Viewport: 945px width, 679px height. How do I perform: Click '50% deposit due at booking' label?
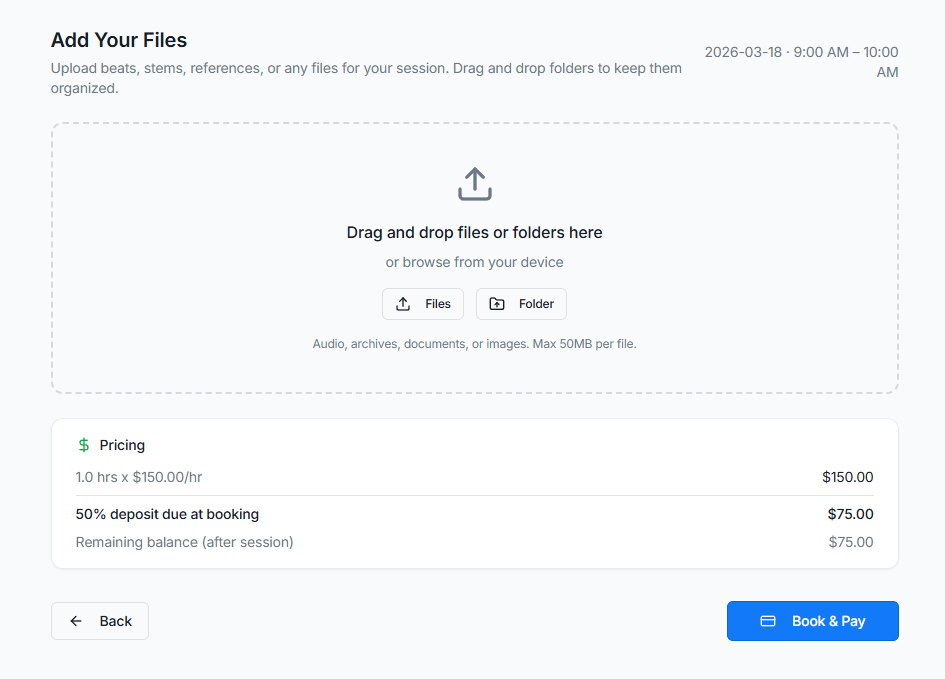pyautogui.click(x=167, y=514)
